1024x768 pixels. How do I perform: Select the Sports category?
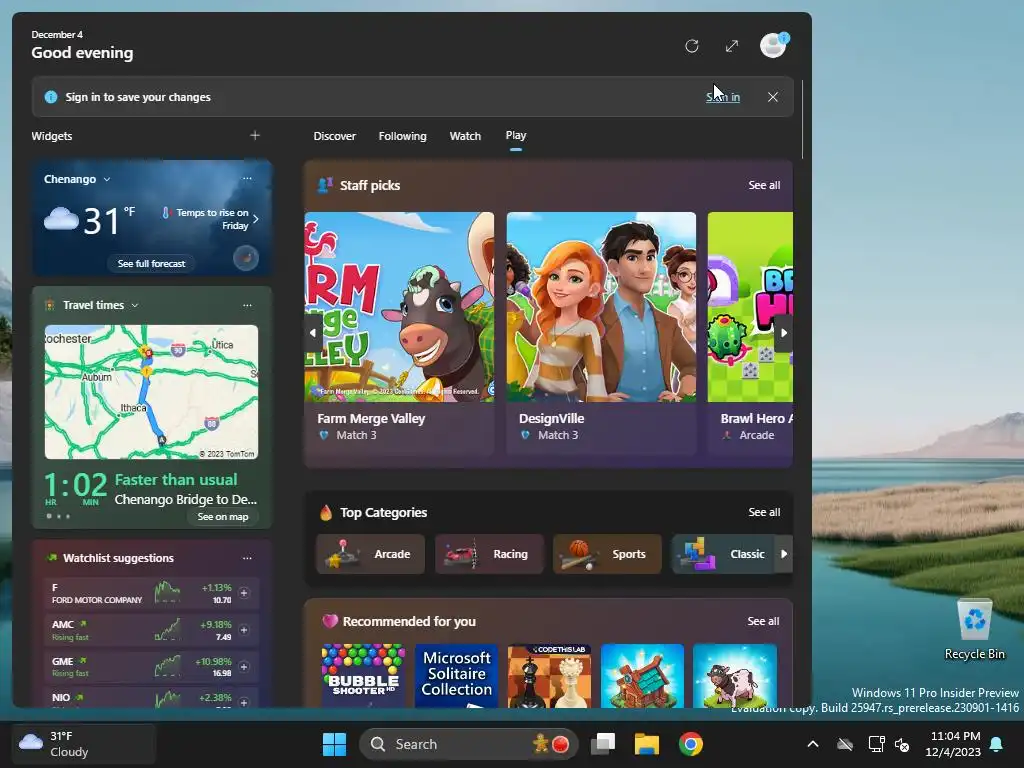(x=607, y=554)
